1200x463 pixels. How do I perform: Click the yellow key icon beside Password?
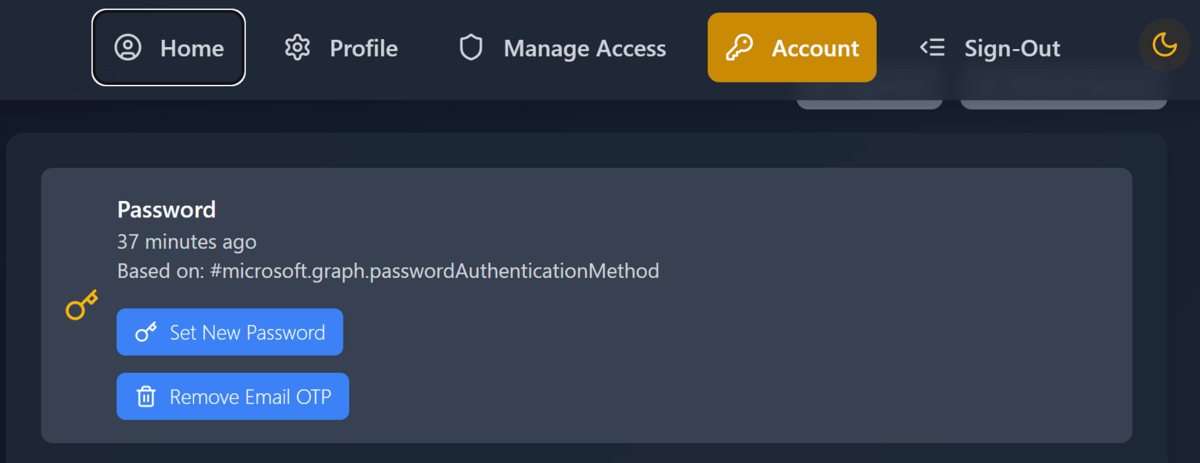click(x=81, y=305)
